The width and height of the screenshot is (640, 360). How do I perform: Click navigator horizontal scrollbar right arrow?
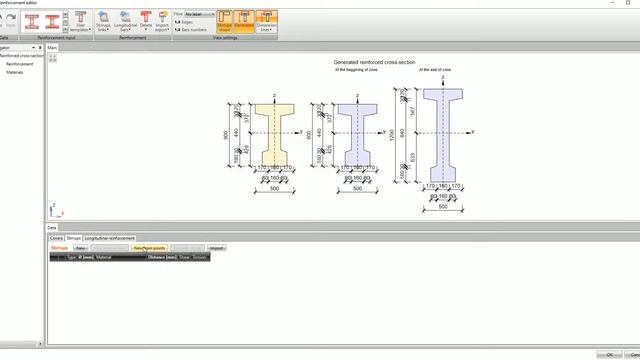tap(40, 344)
